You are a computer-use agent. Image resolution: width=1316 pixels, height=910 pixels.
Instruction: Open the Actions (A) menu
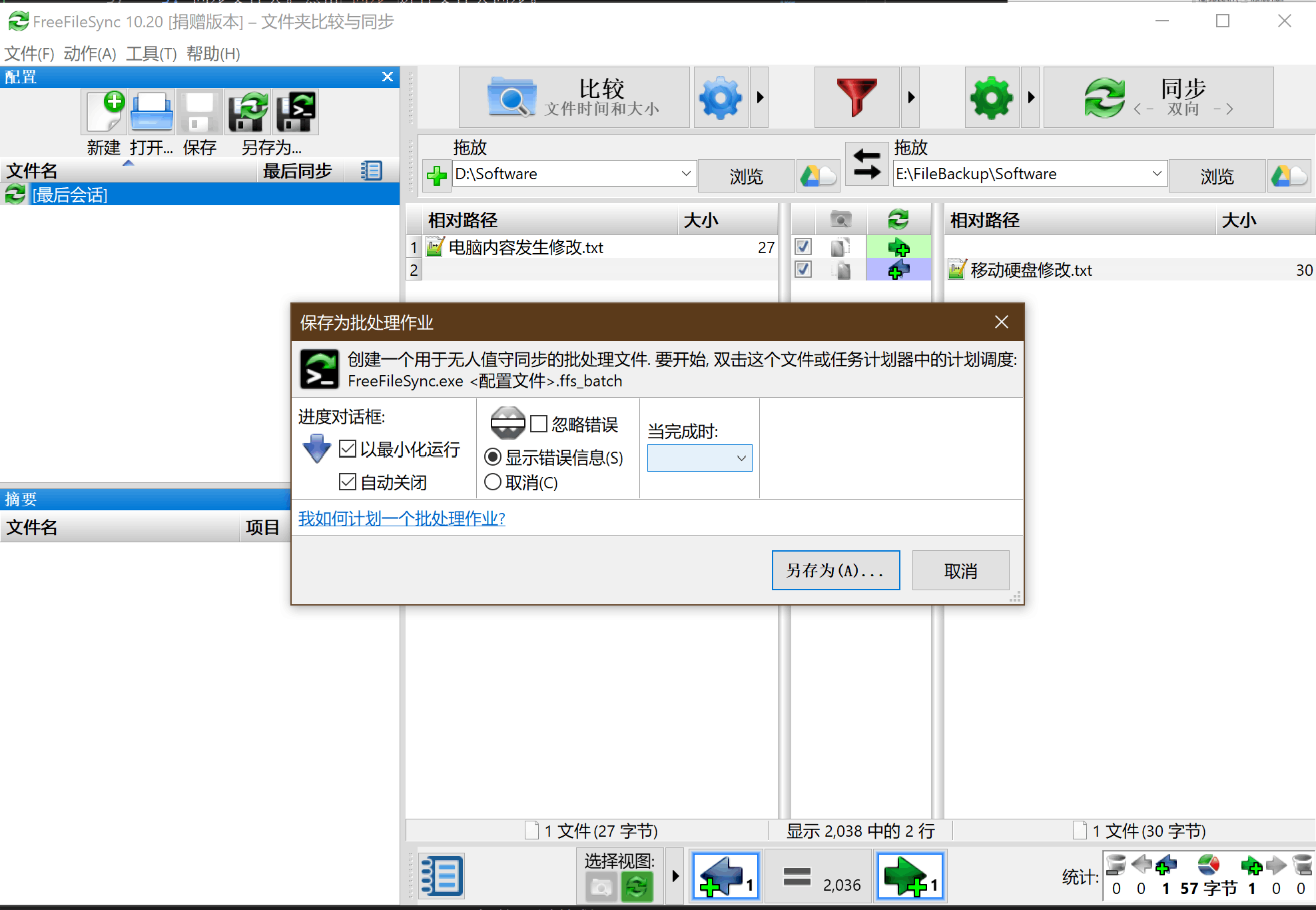(90, 53)
